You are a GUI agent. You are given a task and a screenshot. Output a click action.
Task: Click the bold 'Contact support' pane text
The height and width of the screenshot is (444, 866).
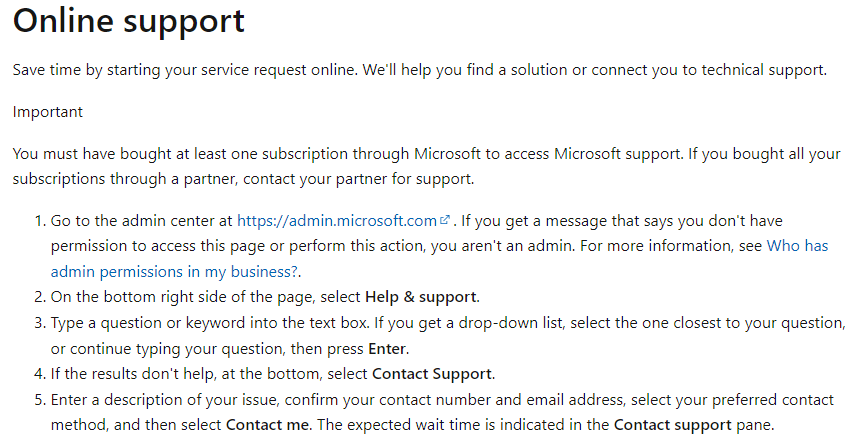pos(673,425)
